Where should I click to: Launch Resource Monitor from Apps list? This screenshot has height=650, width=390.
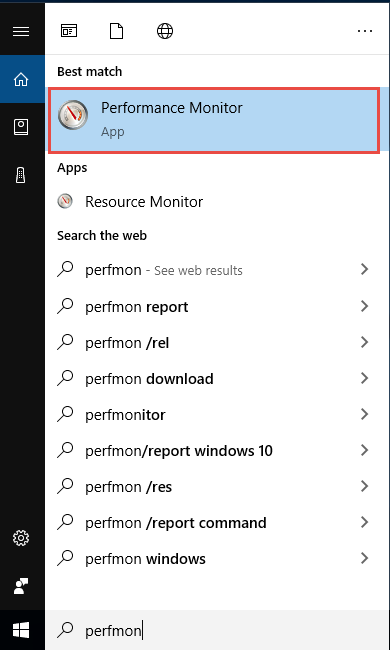click(x=217, y=201)
